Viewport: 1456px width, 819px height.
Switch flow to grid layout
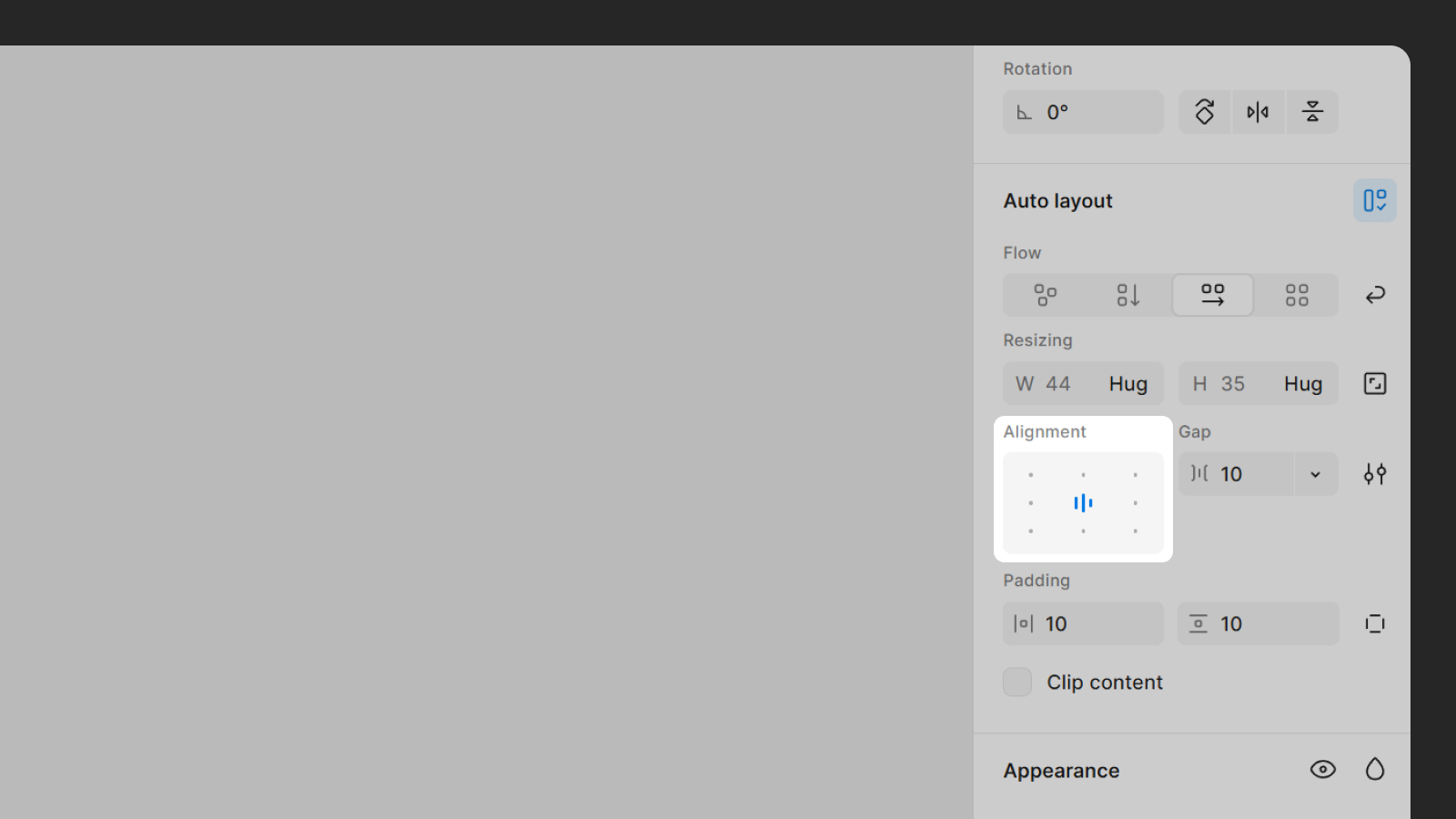1296,295
